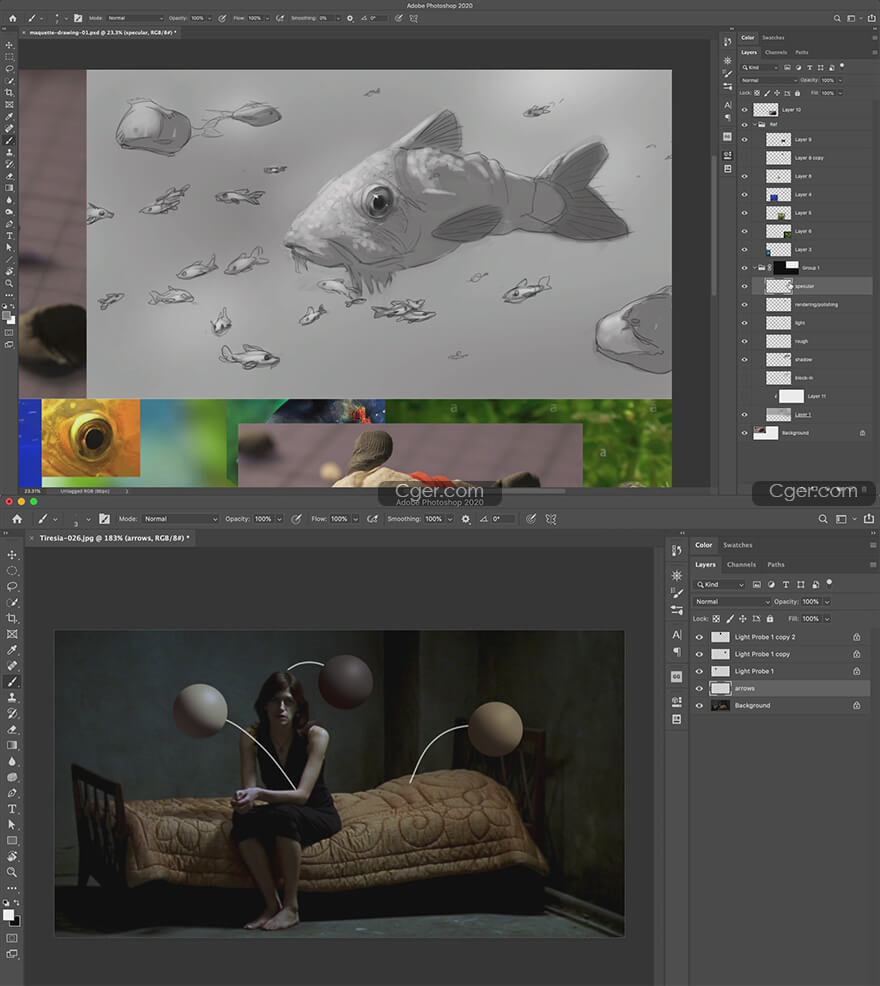Open brush settings panel toggle in lower options bar
Image resolution: width=880 pixels, height=986 pixels.
[104, 519]
